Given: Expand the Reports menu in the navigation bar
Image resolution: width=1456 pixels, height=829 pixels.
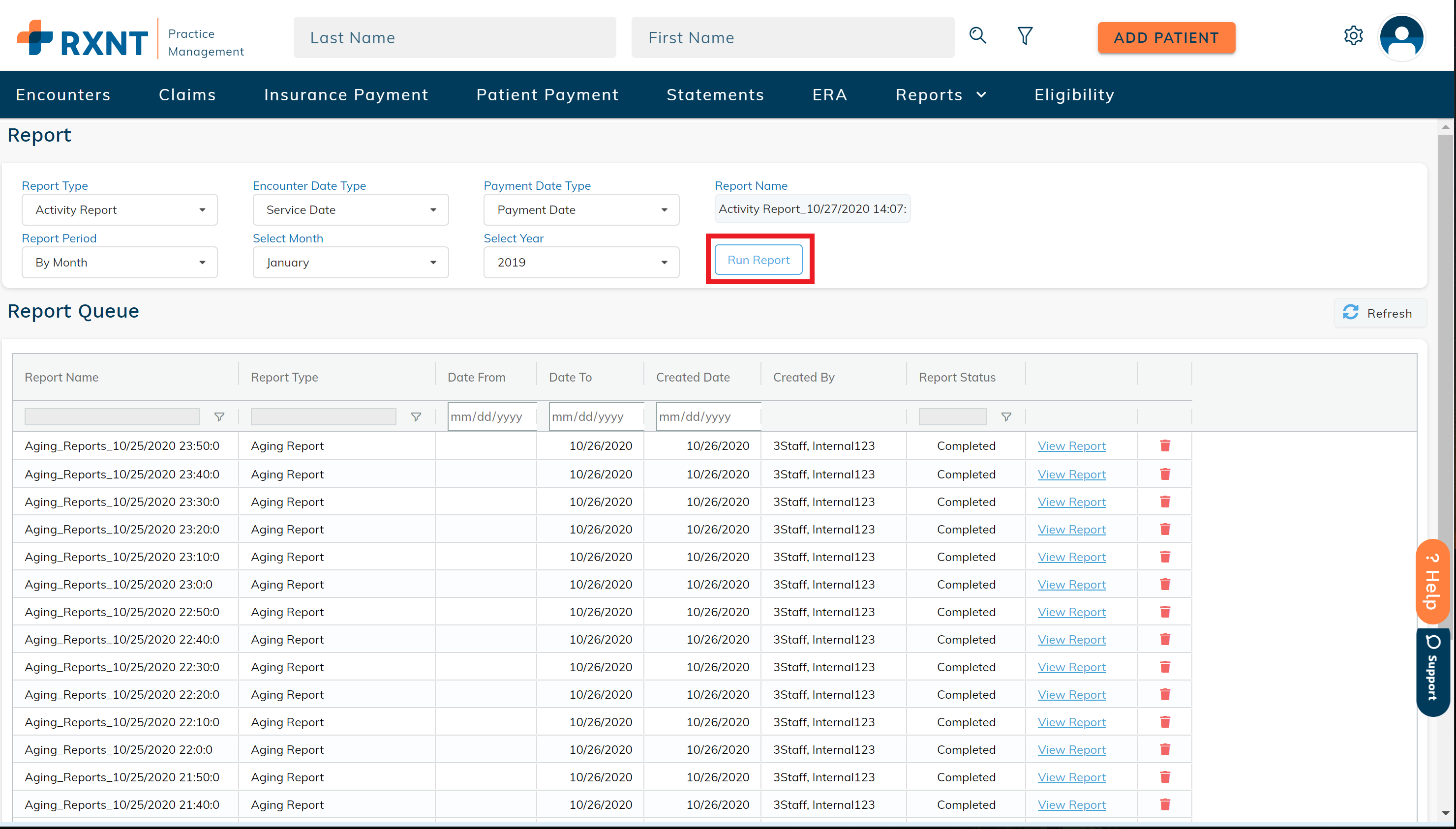Looking at the screenshot, I should tap(940, 94).
